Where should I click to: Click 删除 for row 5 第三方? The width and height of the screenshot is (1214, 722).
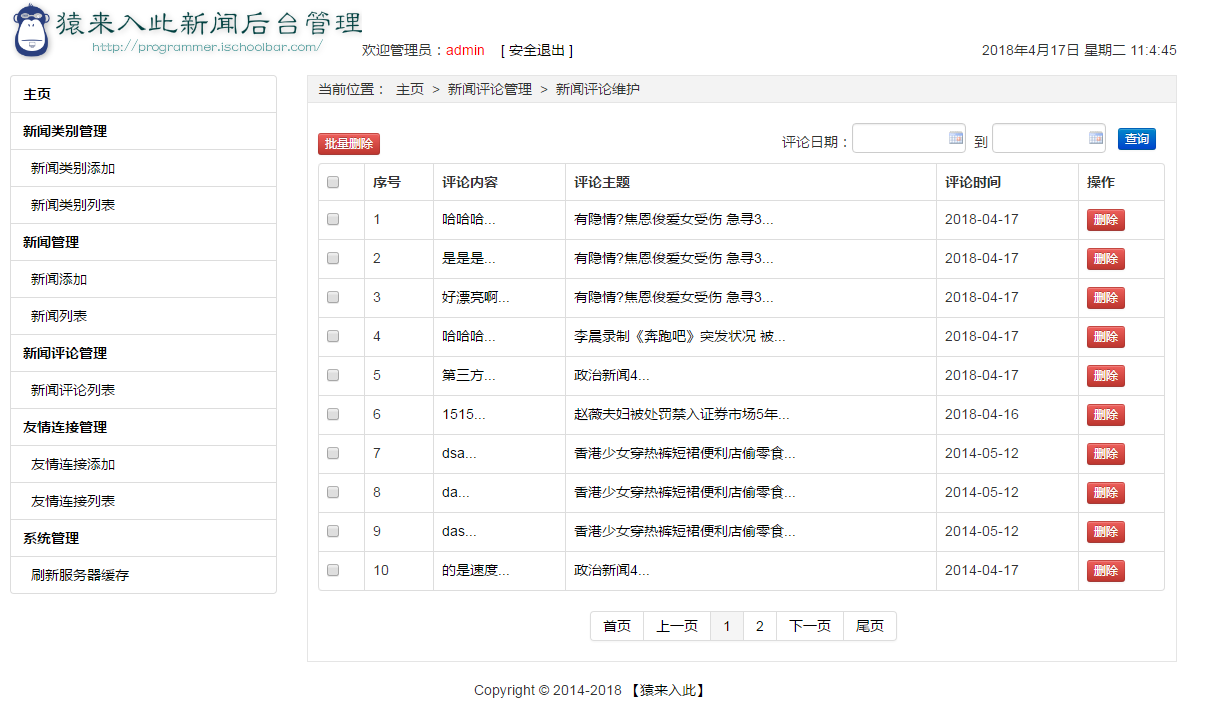click(x=1106, y=376)
